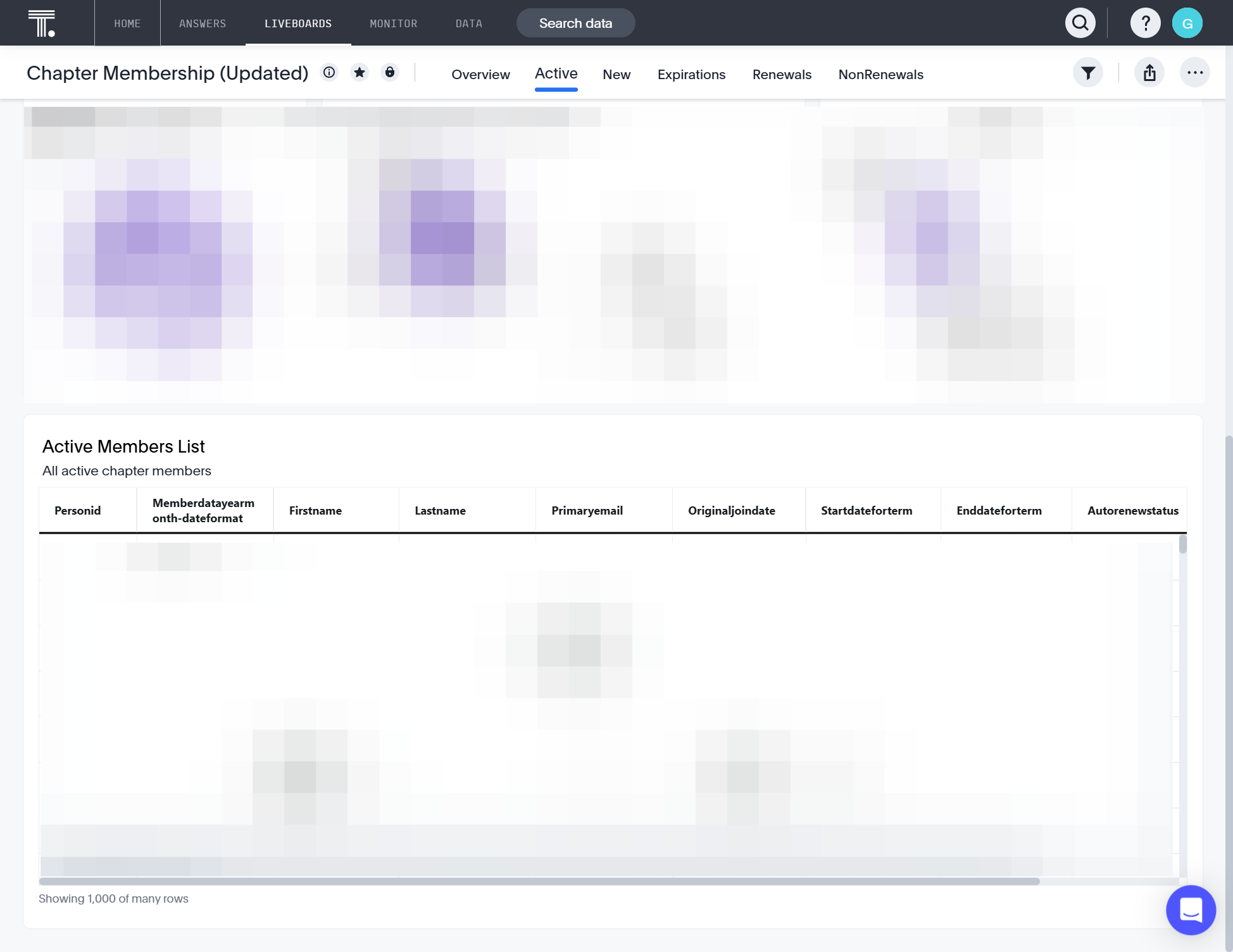Image resolution: width=1233 pixels, height=952 pixels.
Task: Open the filter funnel icon
Action: point(1088,73)
